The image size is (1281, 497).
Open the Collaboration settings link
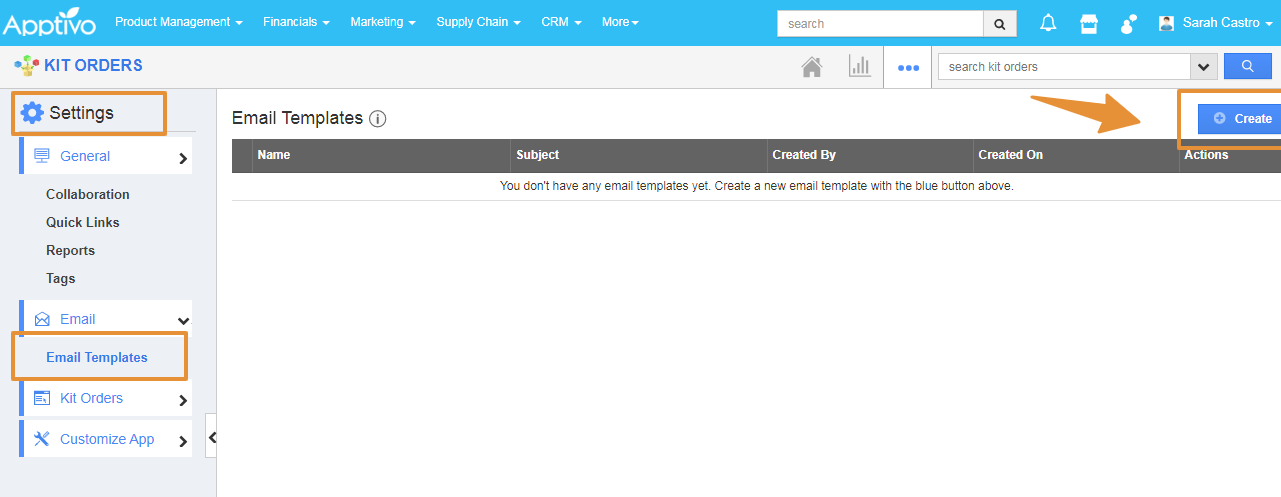point(88,194)
